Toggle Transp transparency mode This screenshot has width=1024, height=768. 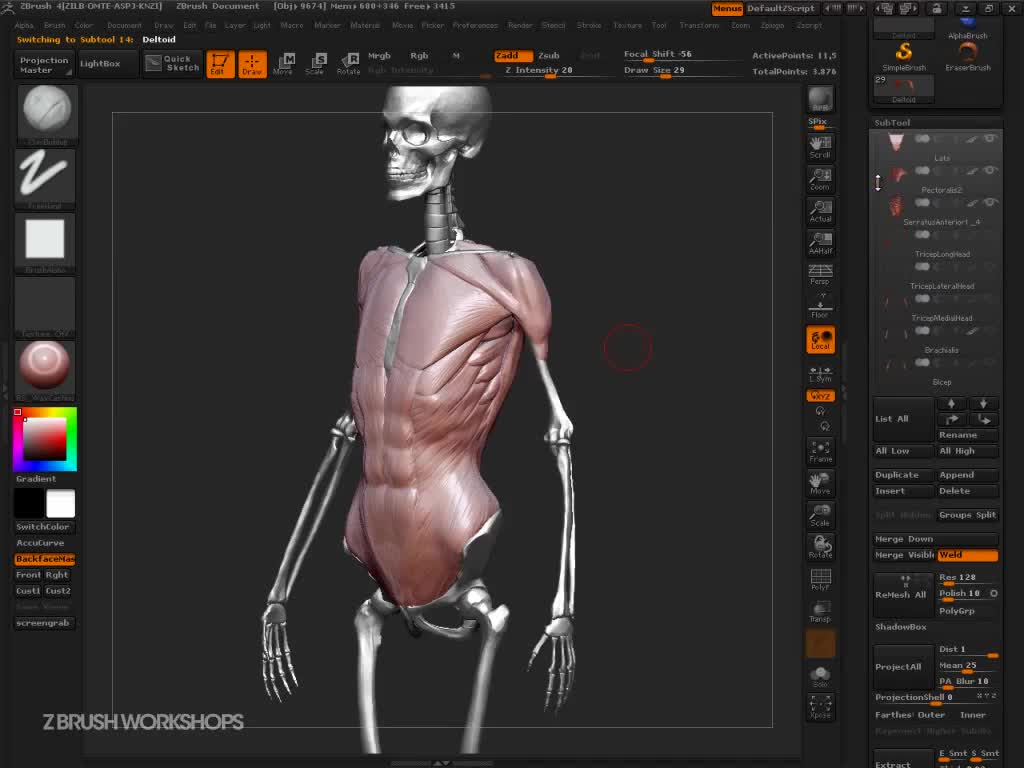point(820,611)
